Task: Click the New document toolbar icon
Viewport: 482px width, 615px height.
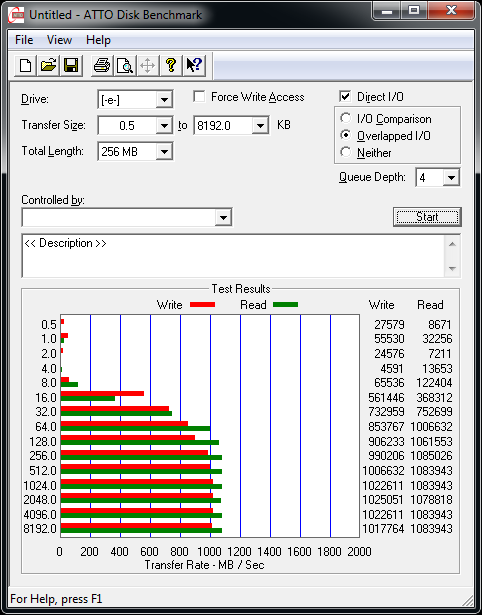Action: pyautogui.click(x=25, y=65)
